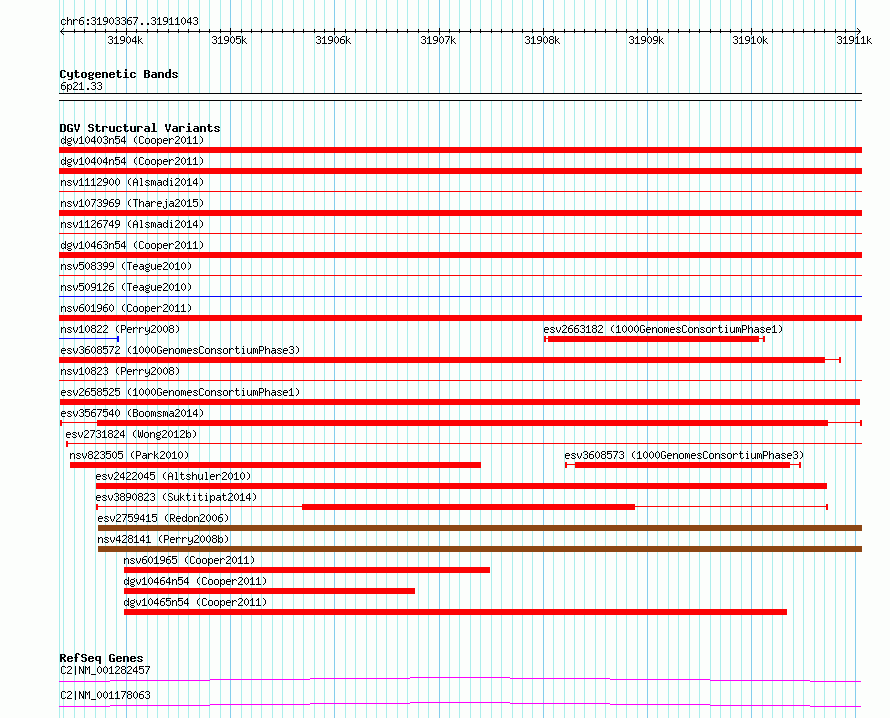Open esv3608572 (1000GenomesConsortiumPhase3) variant label
The image size is (890, 718).
[x=180, y=350]
